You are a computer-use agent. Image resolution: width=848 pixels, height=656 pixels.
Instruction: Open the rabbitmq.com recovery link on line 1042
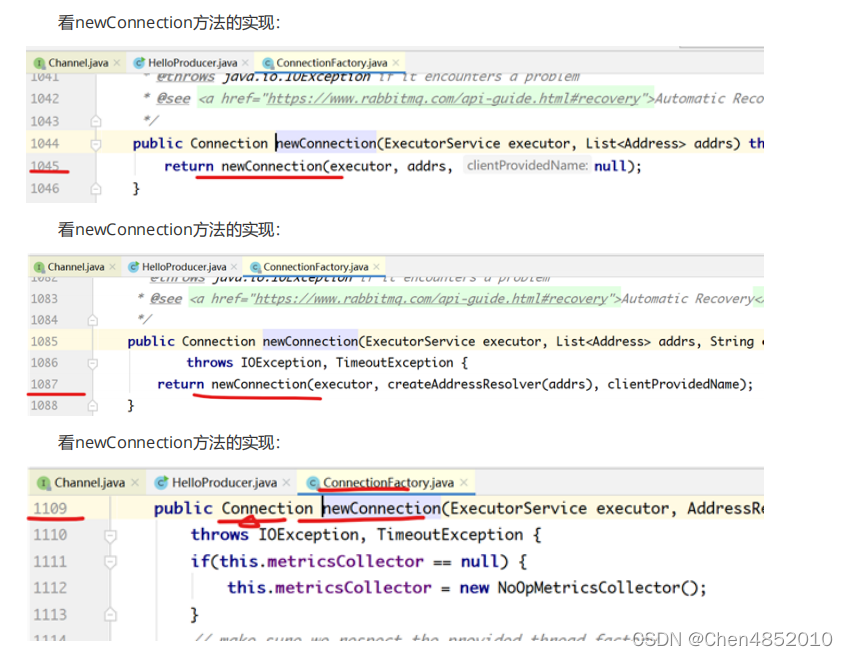pos(453,98)
